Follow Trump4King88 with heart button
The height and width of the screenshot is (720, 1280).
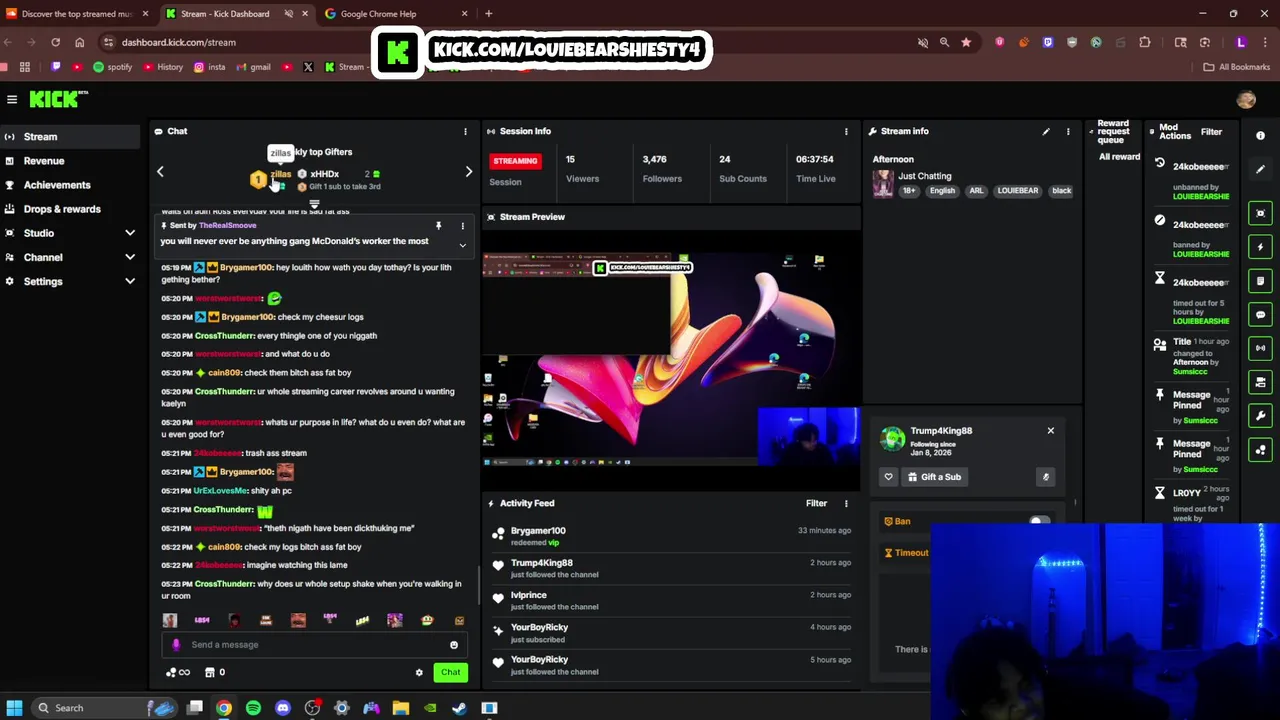[x=888, y=477]
